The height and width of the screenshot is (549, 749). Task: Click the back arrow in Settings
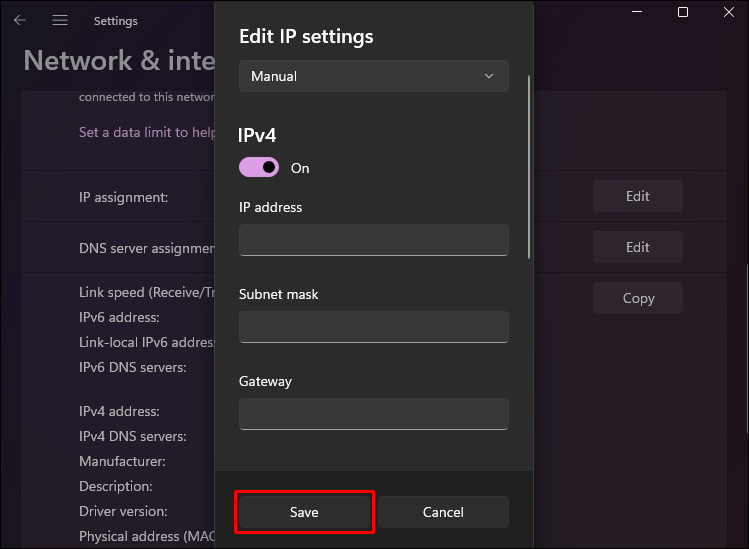20,20
